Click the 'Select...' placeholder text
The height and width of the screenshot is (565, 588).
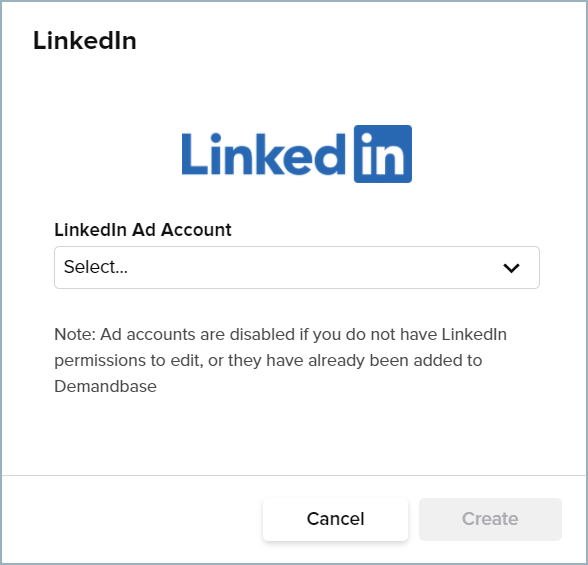(96, 267)
